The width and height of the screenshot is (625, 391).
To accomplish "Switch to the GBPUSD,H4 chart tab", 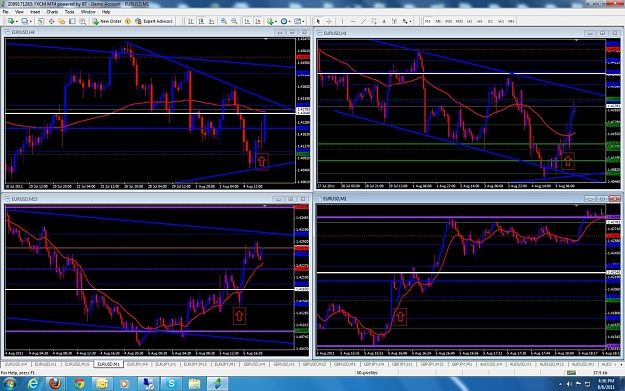I will click(x=254, y=364).
